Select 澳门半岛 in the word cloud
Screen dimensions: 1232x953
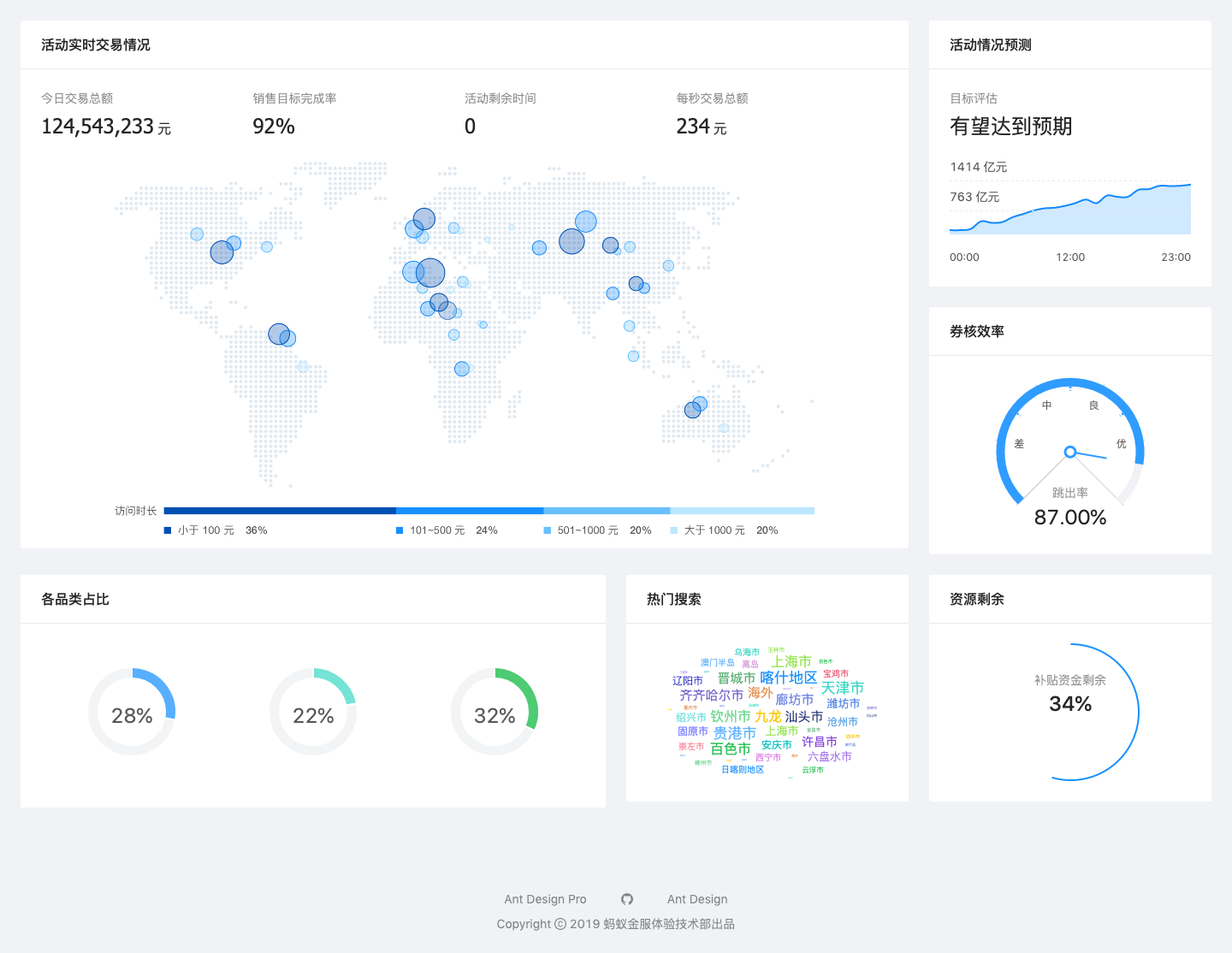tap(718, 663)
